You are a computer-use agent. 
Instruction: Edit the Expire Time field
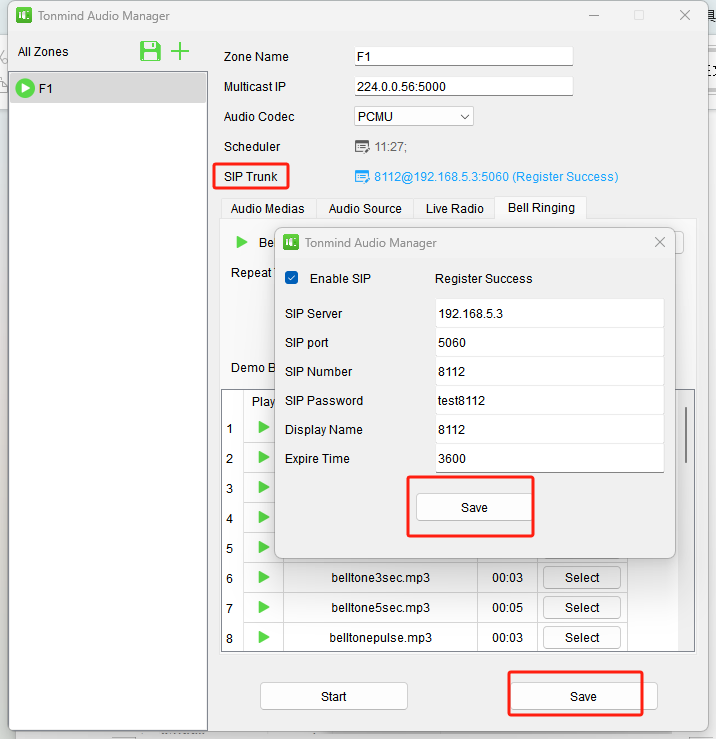(550, 459)
